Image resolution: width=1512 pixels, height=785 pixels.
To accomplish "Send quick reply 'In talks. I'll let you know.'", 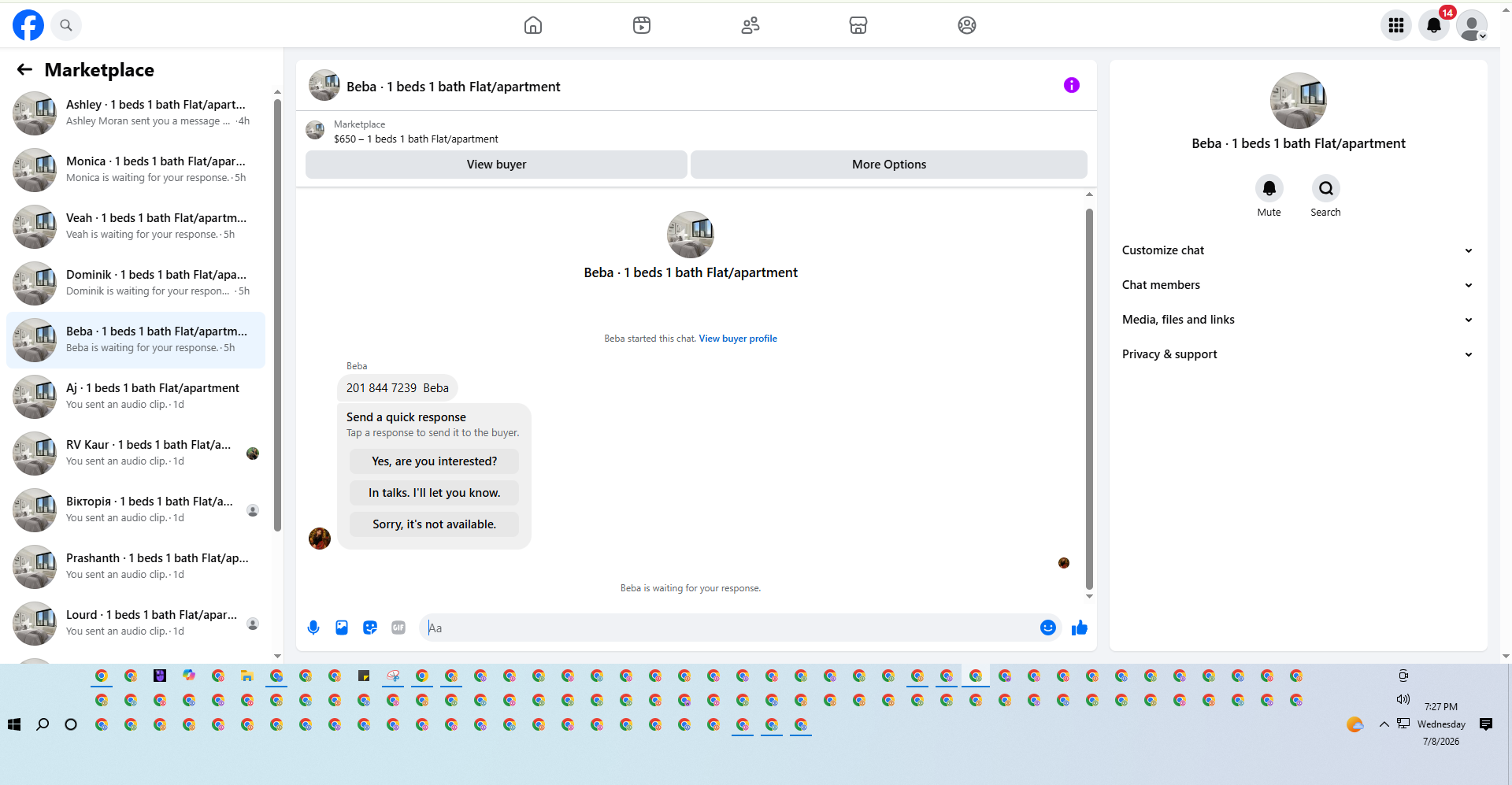I will [x=435, y=493].
